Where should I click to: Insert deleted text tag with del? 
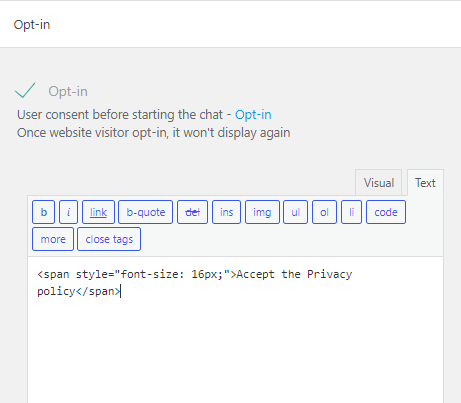pyautogui.click(x=192, y=212)
